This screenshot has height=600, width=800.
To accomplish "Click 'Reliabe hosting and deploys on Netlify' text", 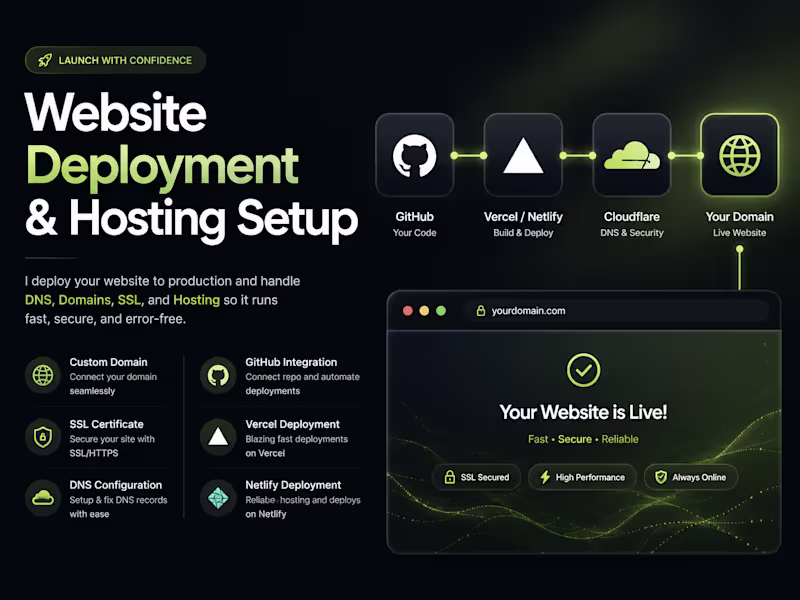I will [x=303, y=507].
